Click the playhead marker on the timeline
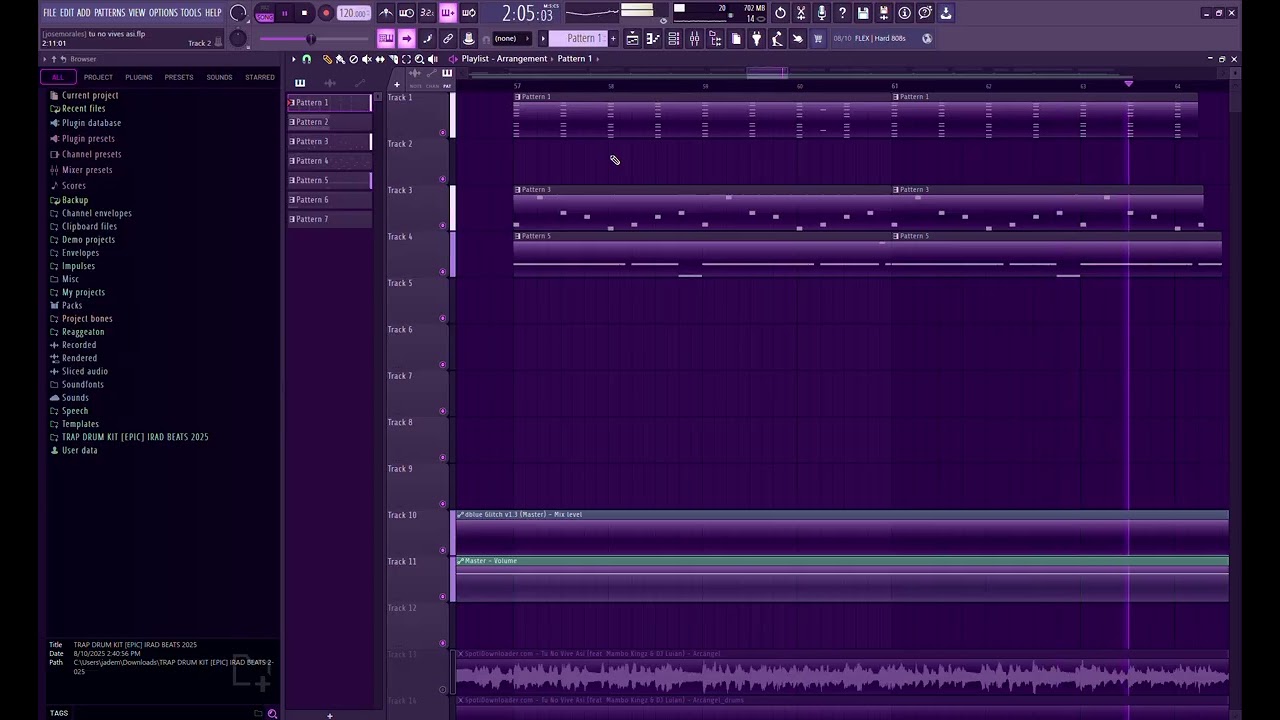 tap(1129, 84)
